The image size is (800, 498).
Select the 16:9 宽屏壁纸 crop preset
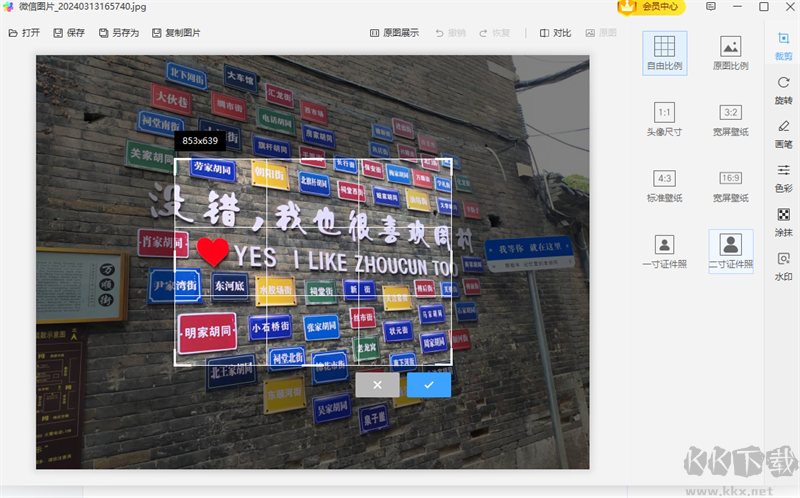(730, 185)
